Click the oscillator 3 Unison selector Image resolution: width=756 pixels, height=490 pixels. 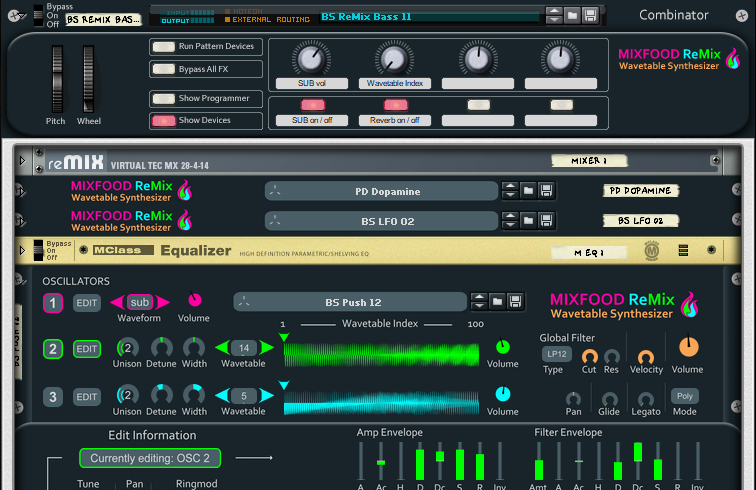coord(127,395)
